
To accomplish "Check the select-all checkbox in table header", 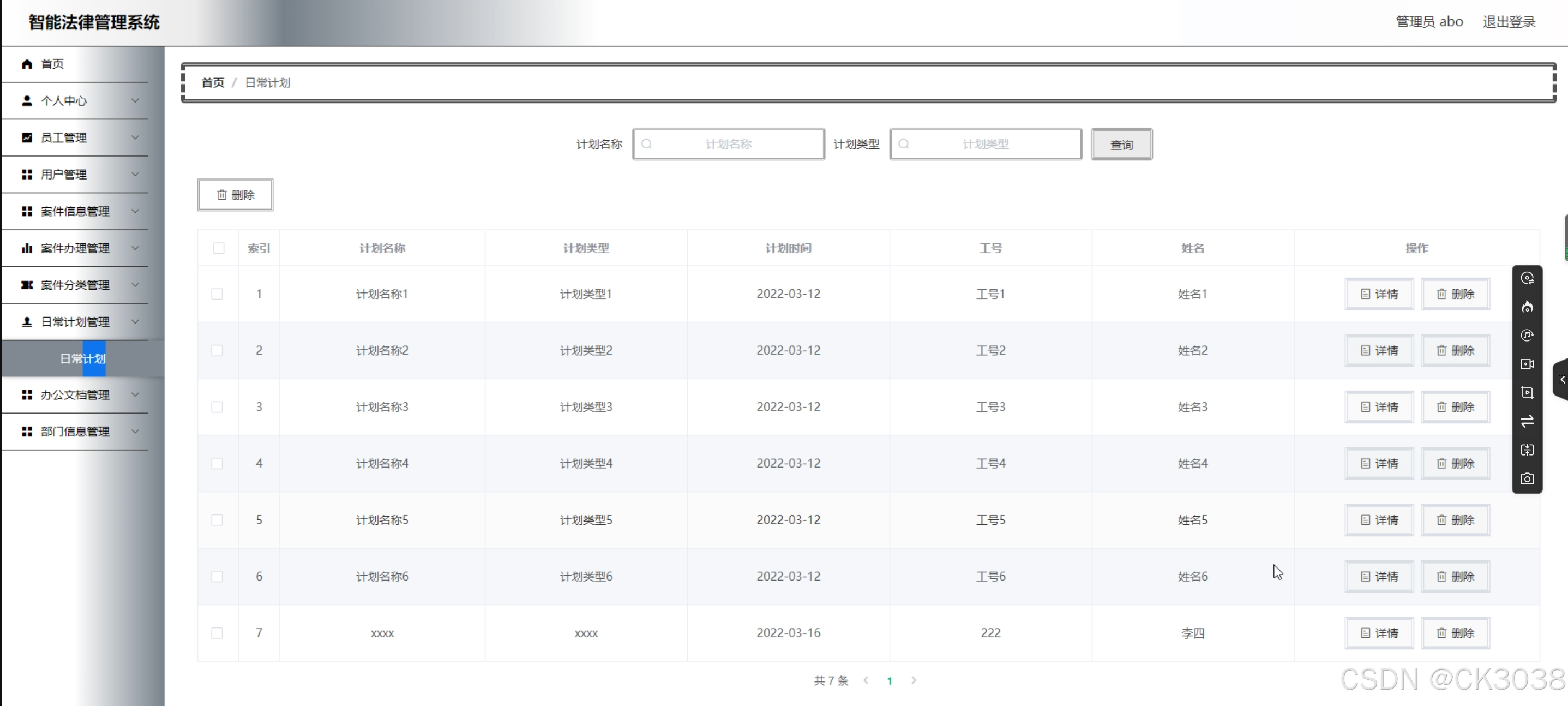I will [x=219, y=248].
